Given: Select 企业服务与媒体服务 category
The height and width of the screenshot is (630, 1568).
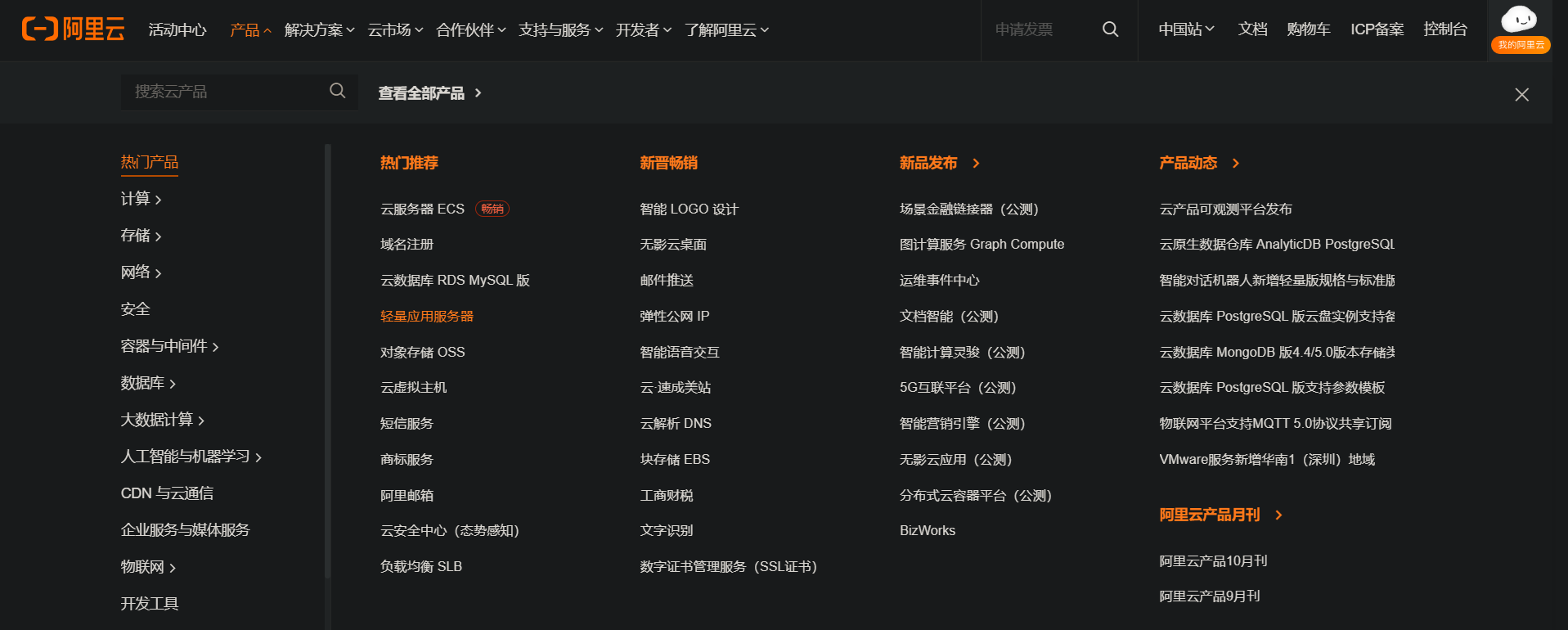Looking at the screenshot, I should [185, 530].
